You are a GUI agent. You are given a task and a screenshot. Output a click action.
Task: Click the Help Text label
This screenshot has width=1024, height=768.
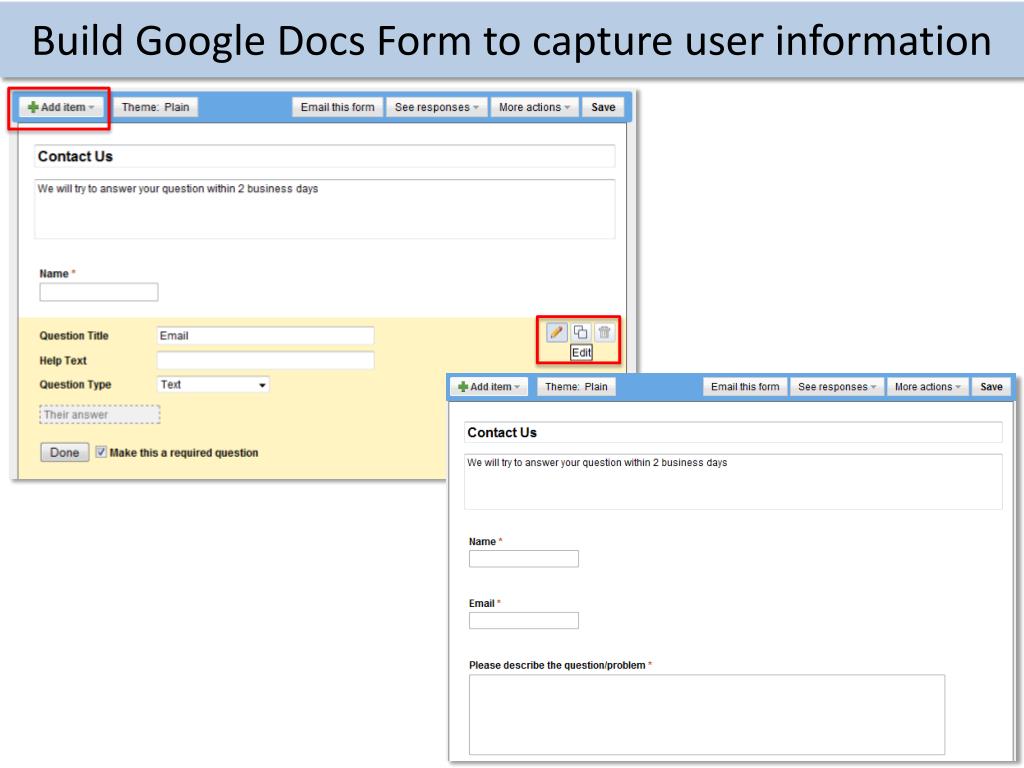coord(63,360)
